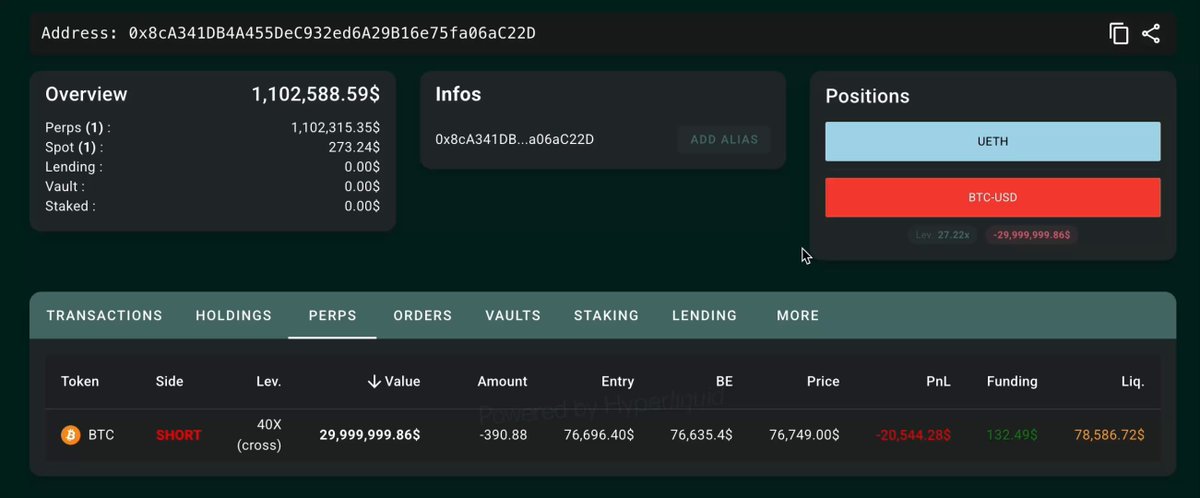Select the PERPS tab
The height and width of the screenshot is (498, 1200).
tap(332, 315)
